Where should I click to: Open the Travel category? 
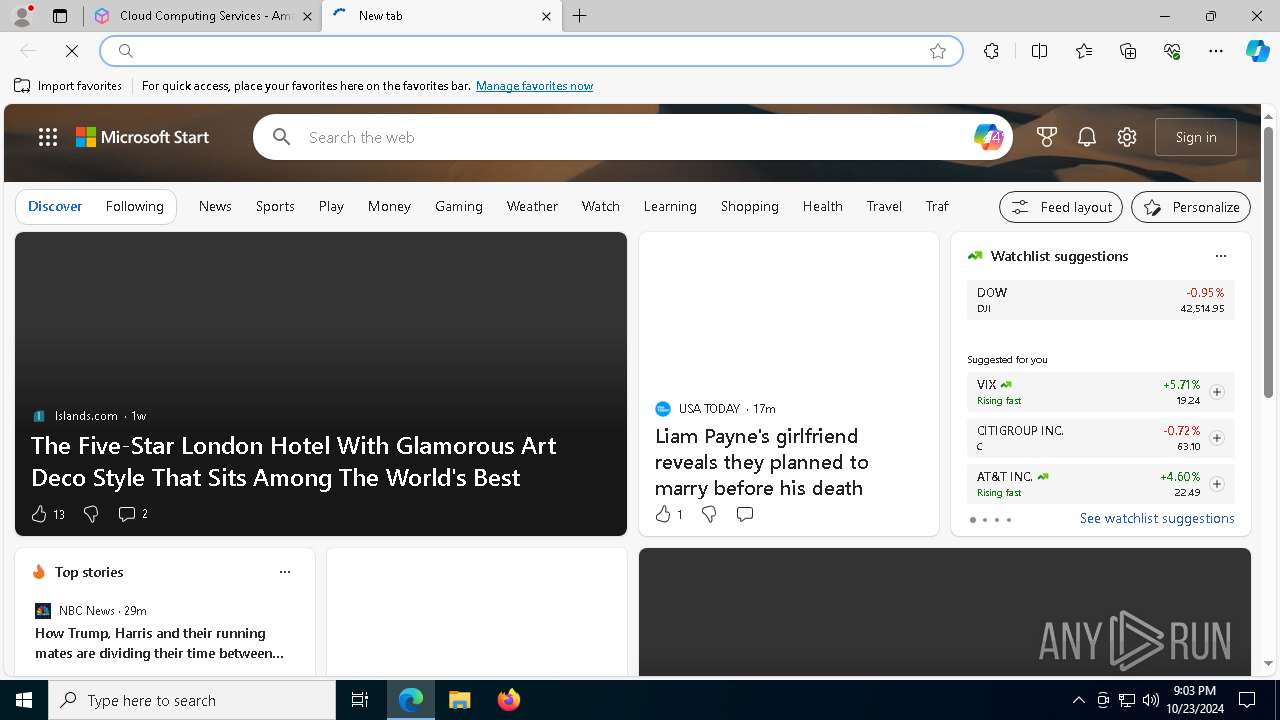884,206
